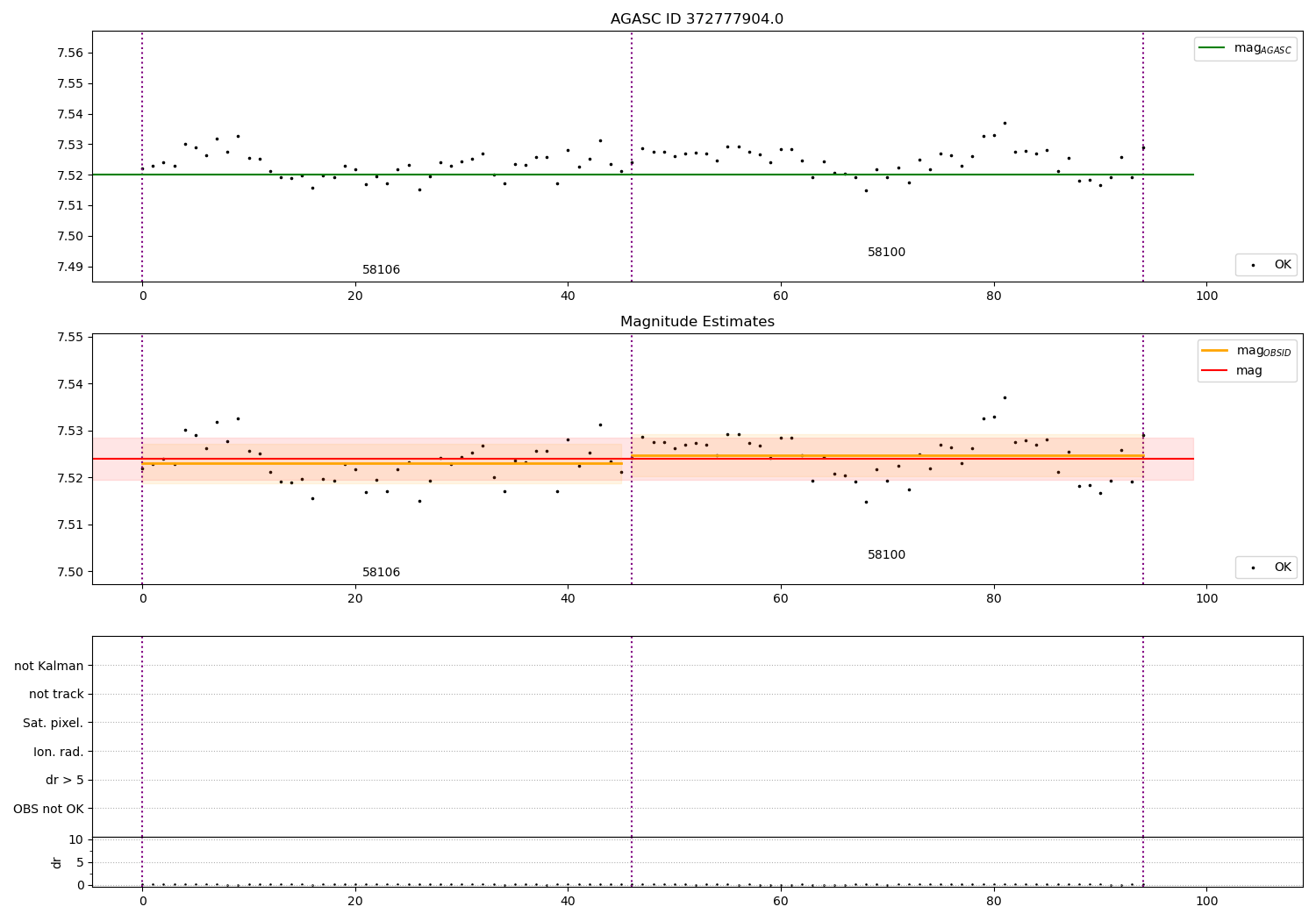Click x-axis tick "100" under the bottom plot
Screen dimensions: 1316x921
click(1206, 900)
